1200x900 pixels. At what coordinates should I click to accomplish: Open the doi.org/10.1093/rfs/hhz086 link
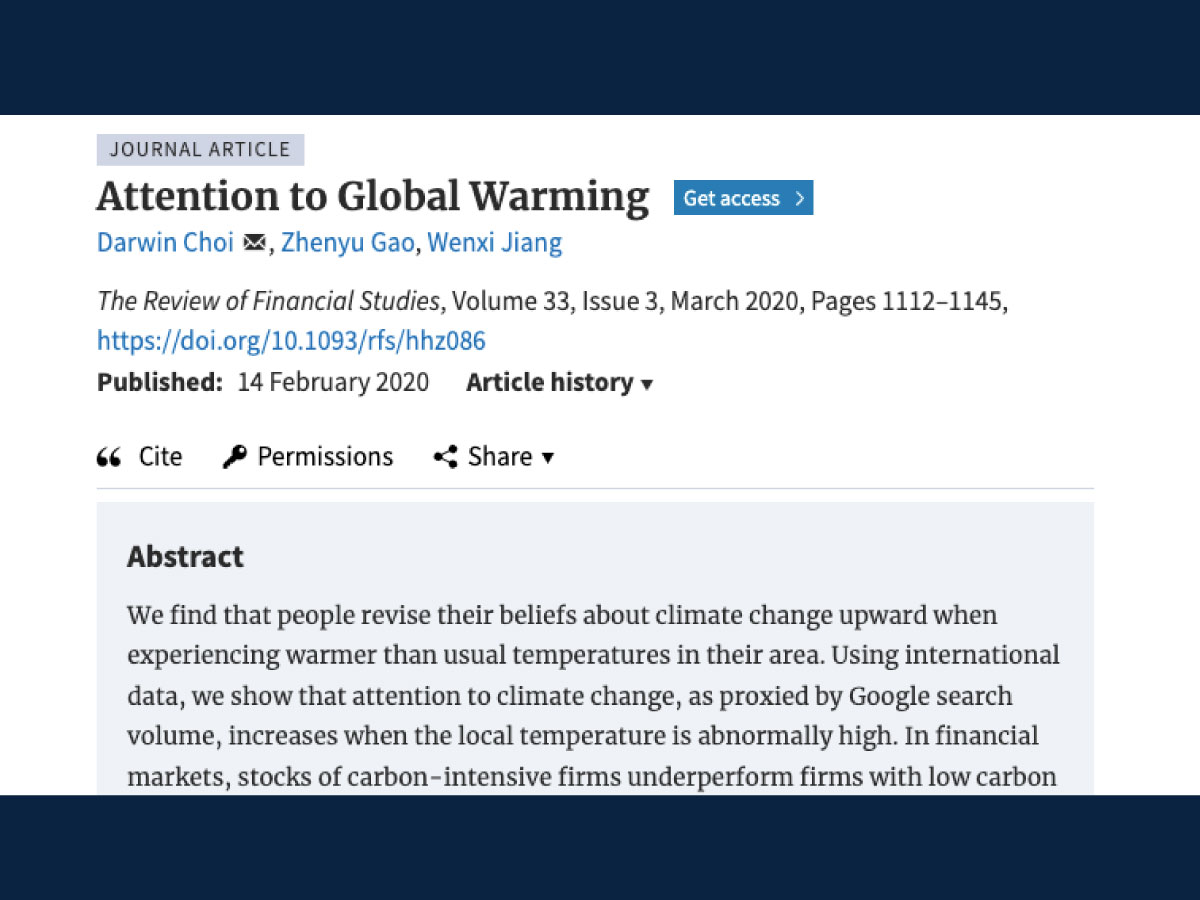(x=291, y=341)
